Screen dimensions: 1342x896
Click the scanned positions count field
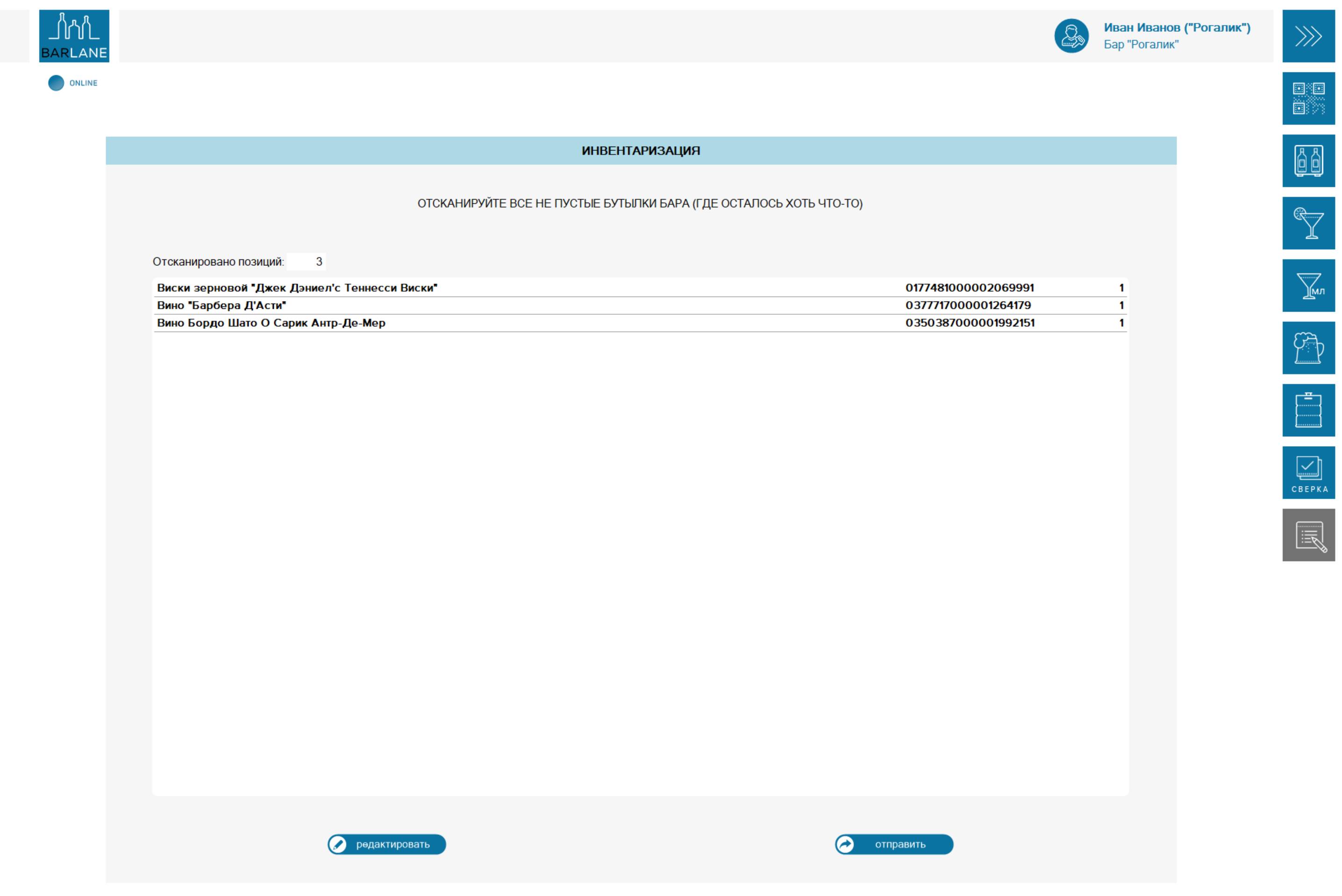click(x=307, y=262)
